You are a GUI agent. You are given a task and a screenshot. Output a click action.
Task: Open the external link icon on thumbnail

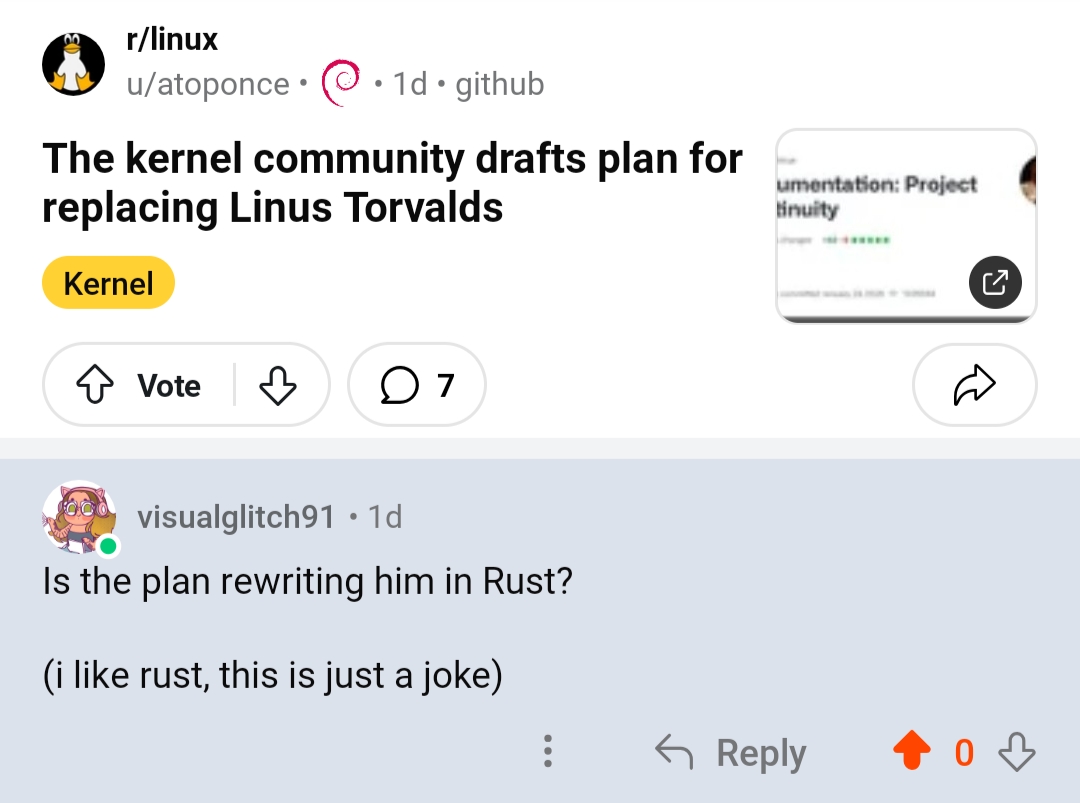pyautogui.click(x=995, y=283)
